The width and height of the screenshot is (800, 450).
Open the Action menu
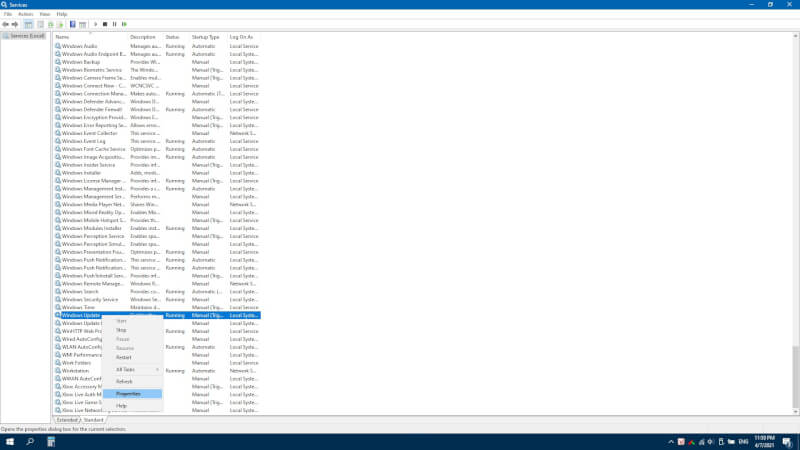[26, 14]
